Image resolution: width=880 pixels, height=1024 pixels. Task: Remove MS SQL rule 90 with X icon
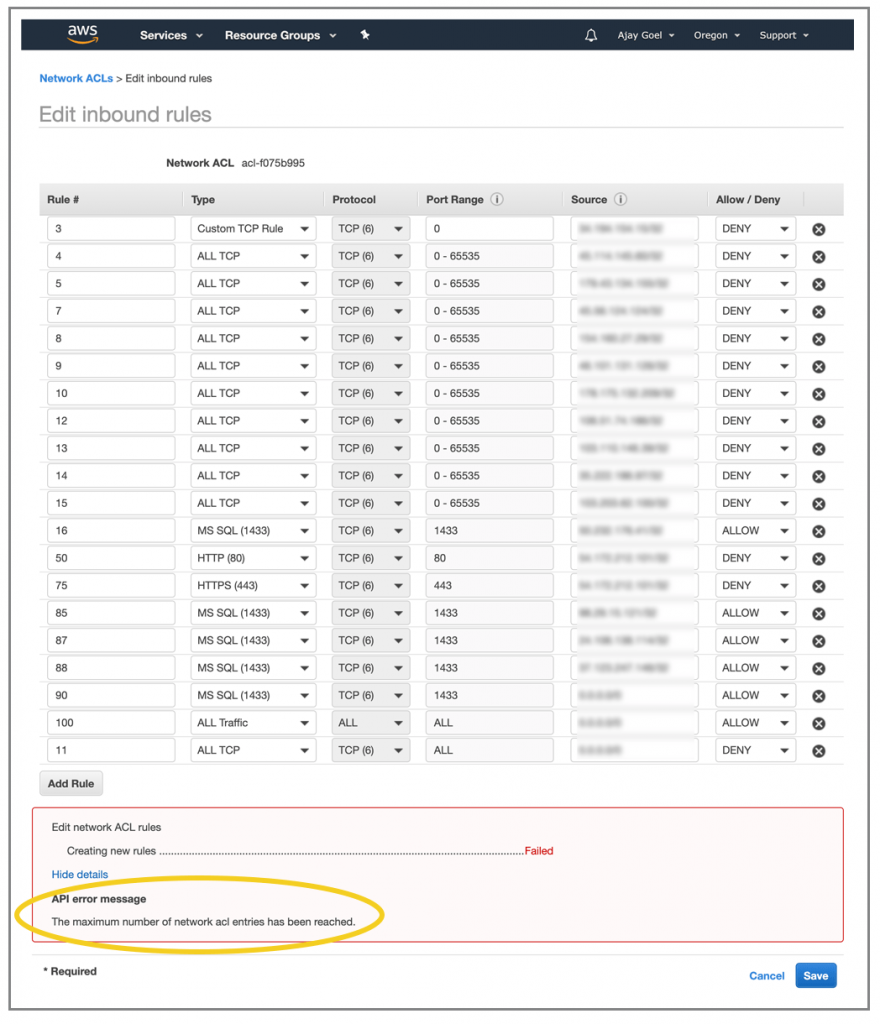tap(819, 695)
